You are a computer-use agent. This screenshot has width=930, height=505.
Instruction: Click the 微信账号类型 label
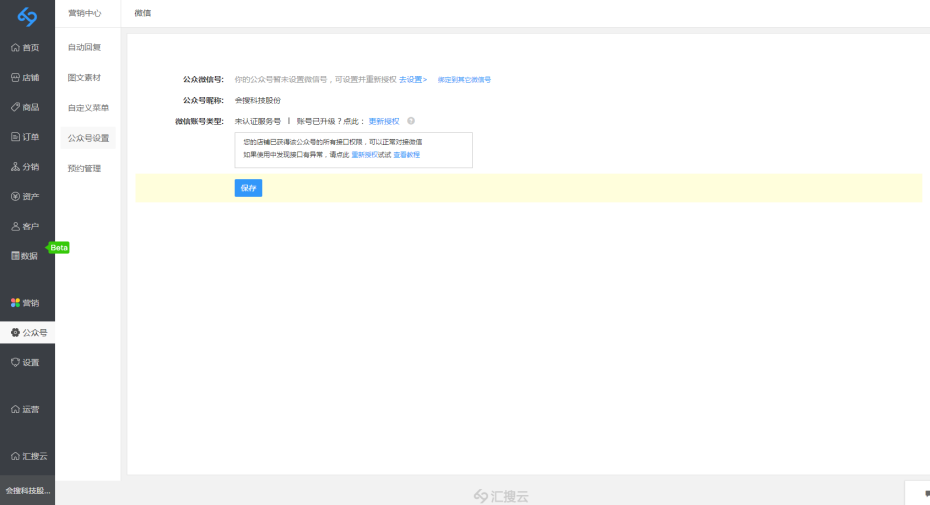[199, 121]
